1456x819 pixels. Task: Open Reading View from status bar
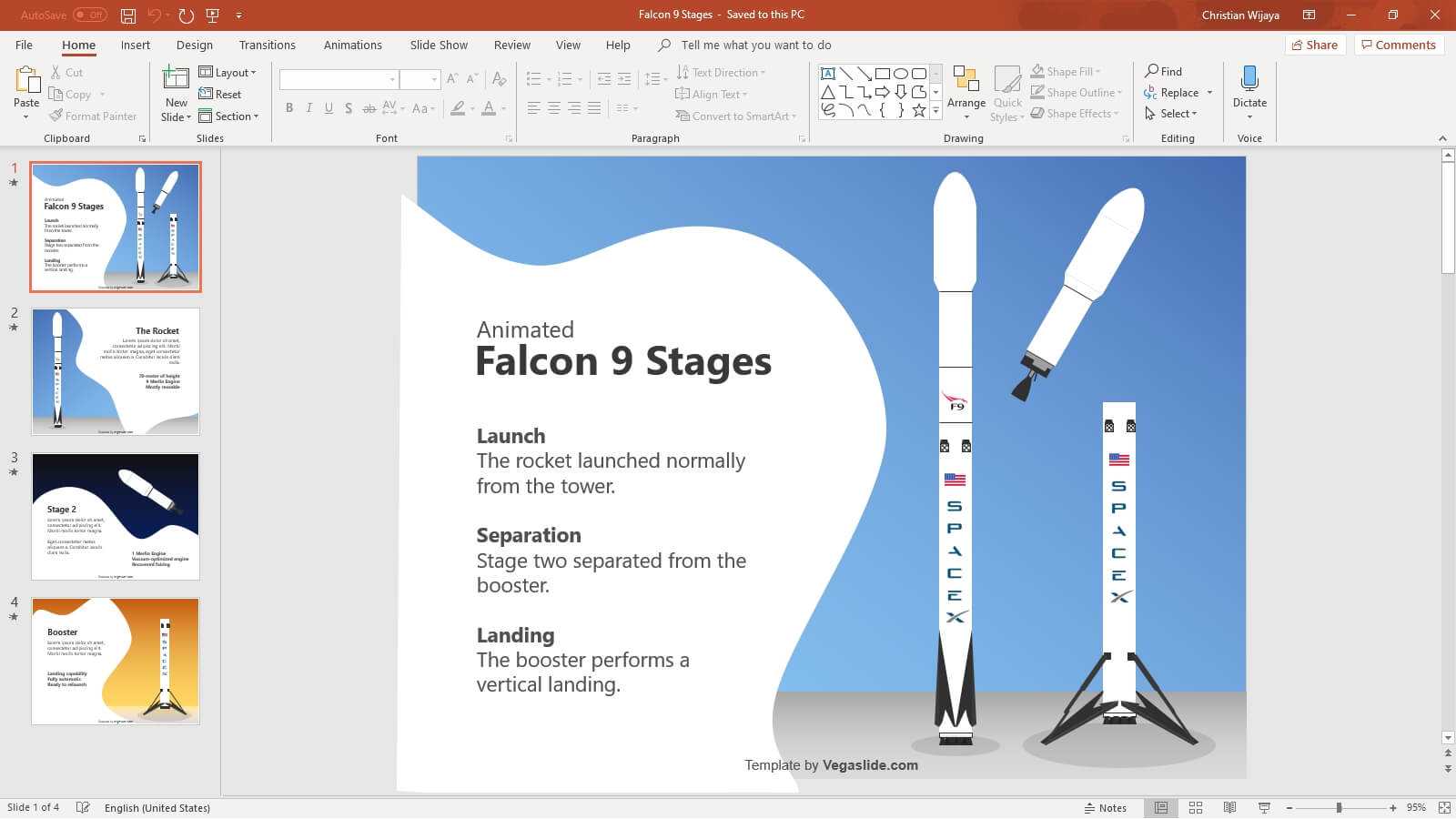click(1229, 807)
